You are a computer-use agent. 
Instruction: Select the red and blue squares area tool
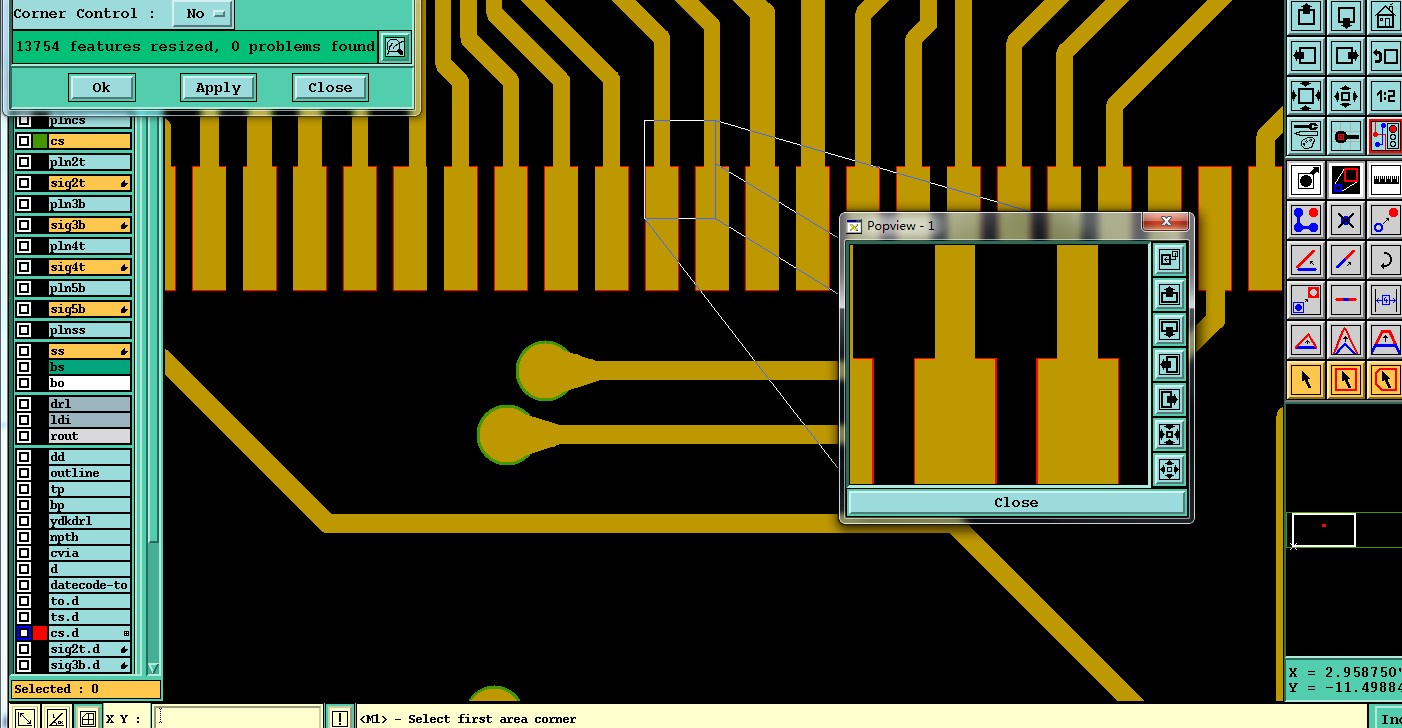pos(1346,180)
